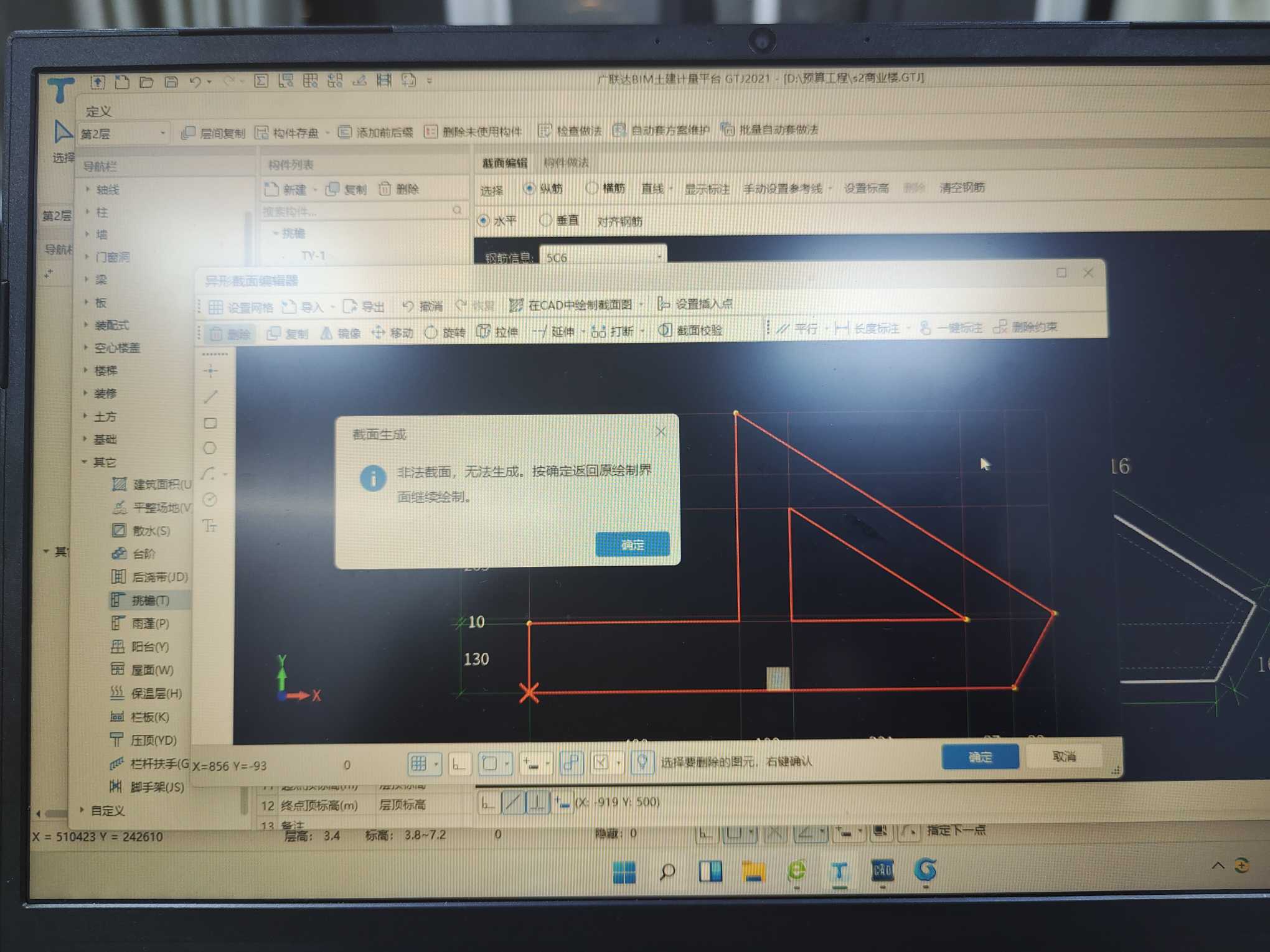This screenshot has width=1270, height=952.
Task: Select the 水平 radio button
Action: coord(483,221)
